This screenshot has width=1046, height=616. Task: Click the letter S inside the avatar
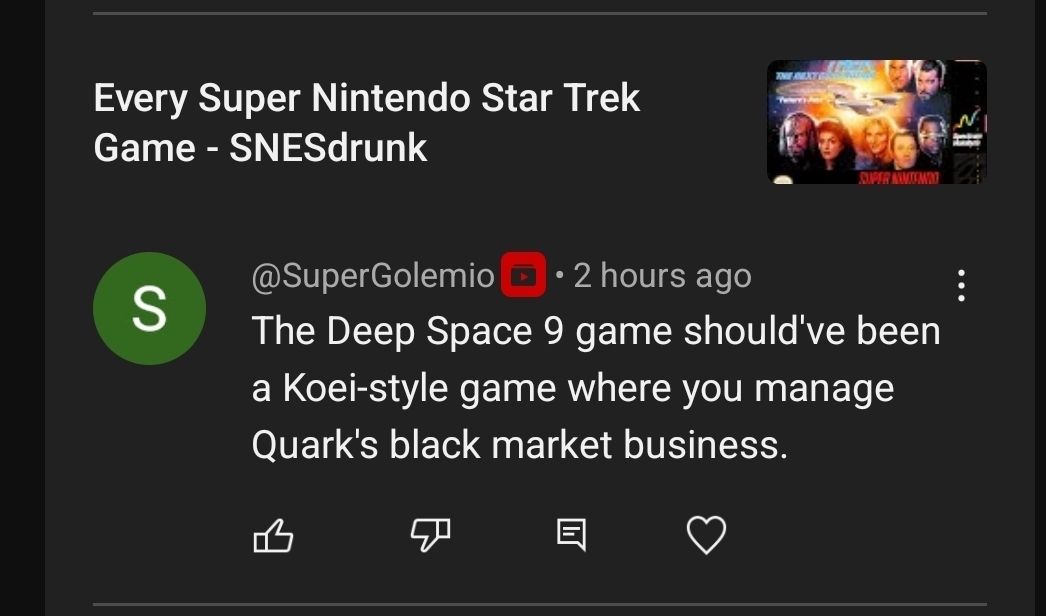pos(149,308)
